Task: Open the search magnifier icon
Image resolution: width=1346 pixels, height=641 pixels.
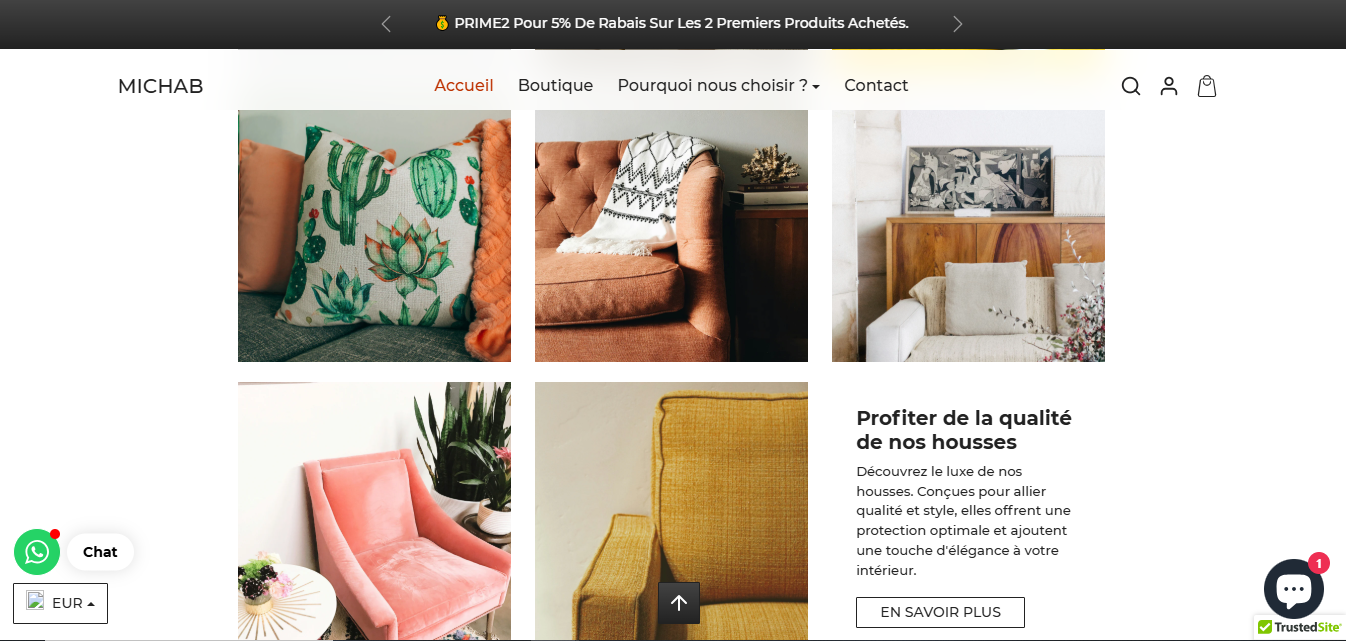Action: pyautogui.click(x=1131, y=86)
